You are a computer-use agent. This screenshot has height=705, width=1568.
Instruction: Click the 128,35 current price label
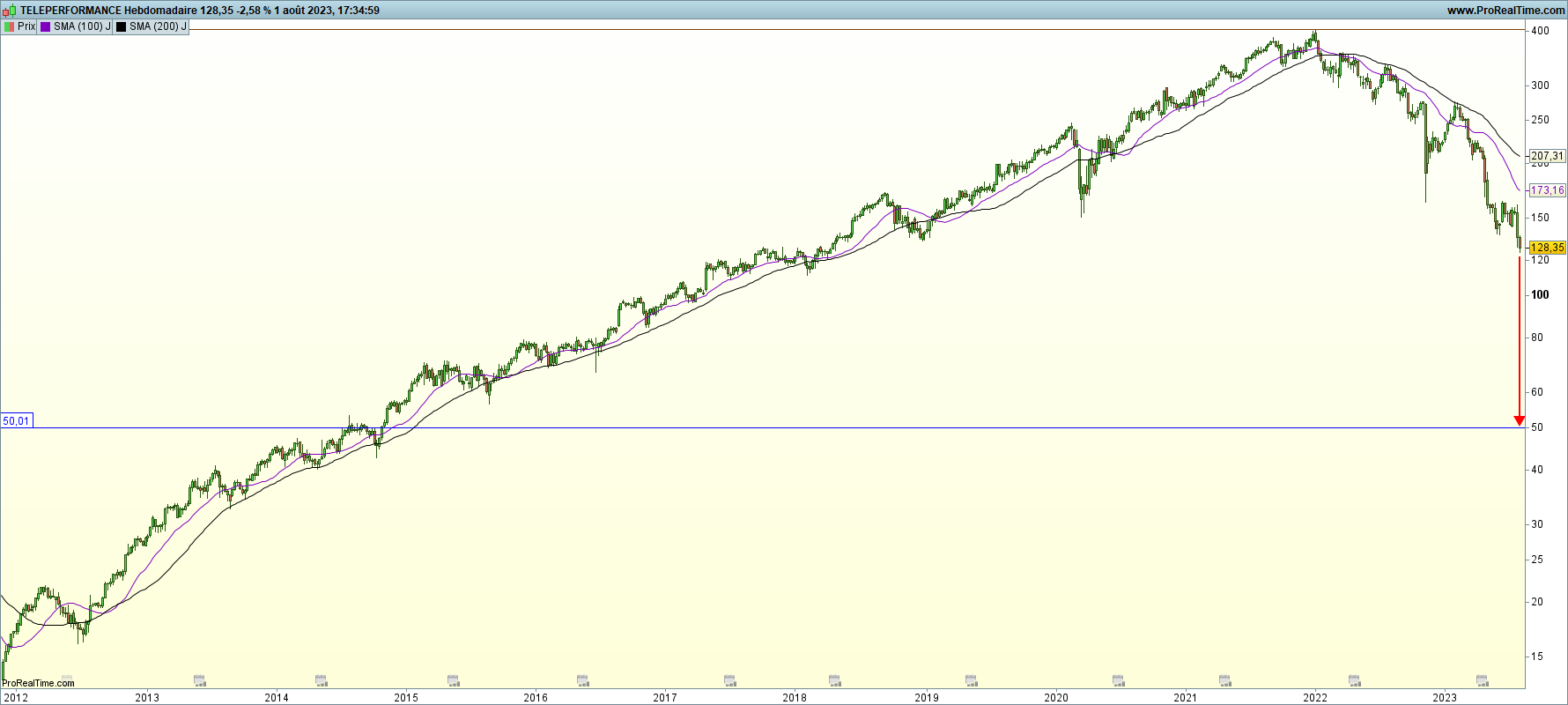(x=1548, y=248)
